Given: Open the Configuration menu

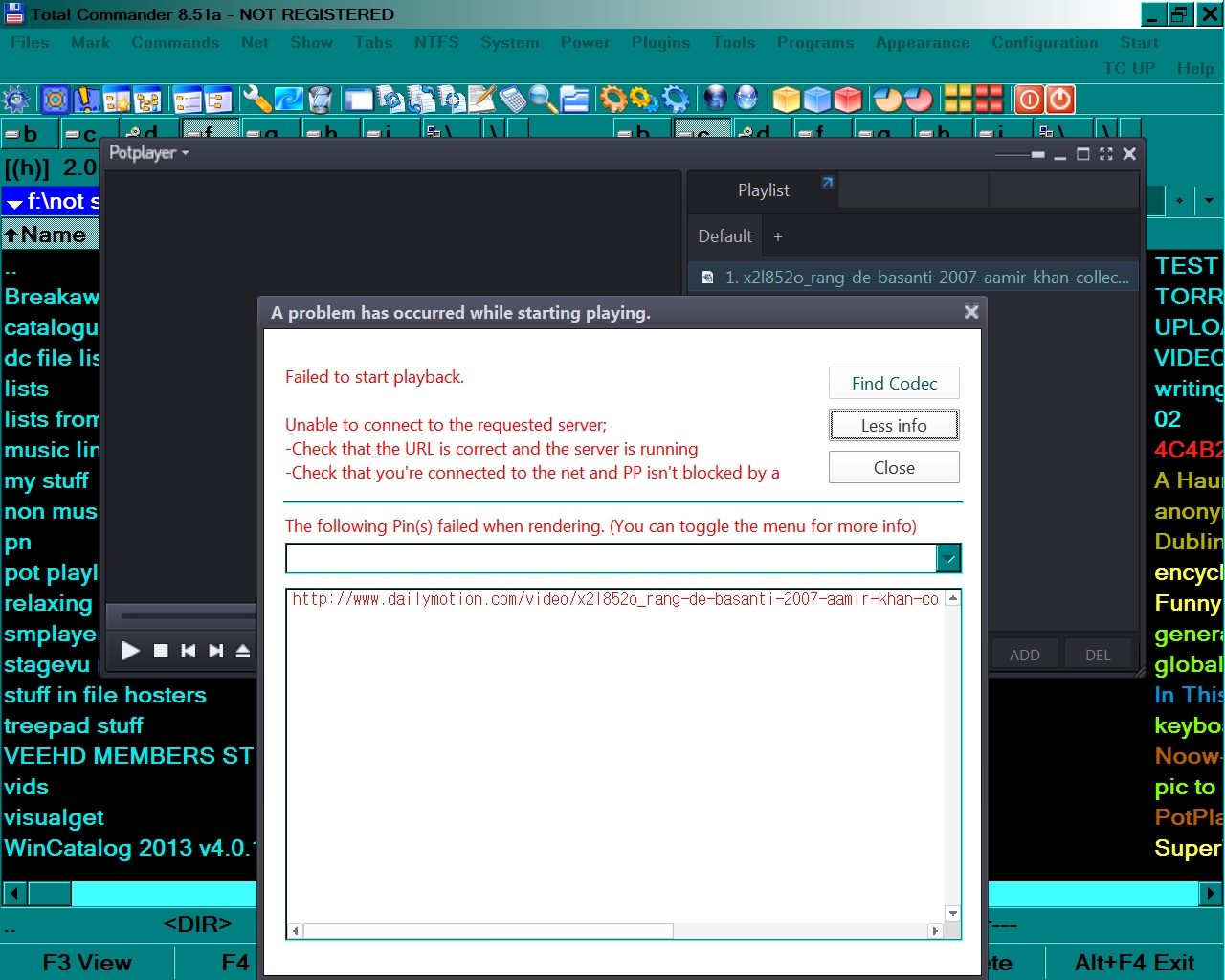Looking at the screenshot, I should (x=1045, y=43).
